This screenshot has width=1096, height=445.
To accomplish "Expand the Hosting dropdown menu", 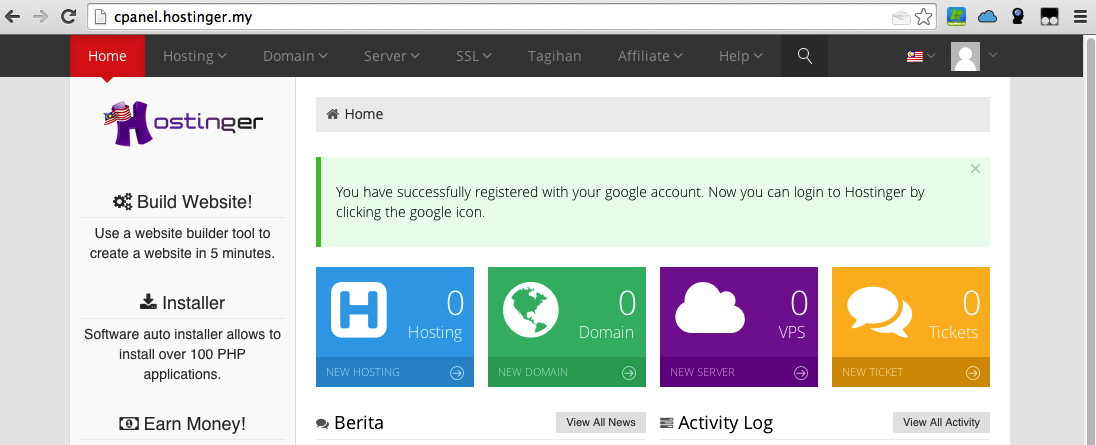I will click(x=194, y=56).
